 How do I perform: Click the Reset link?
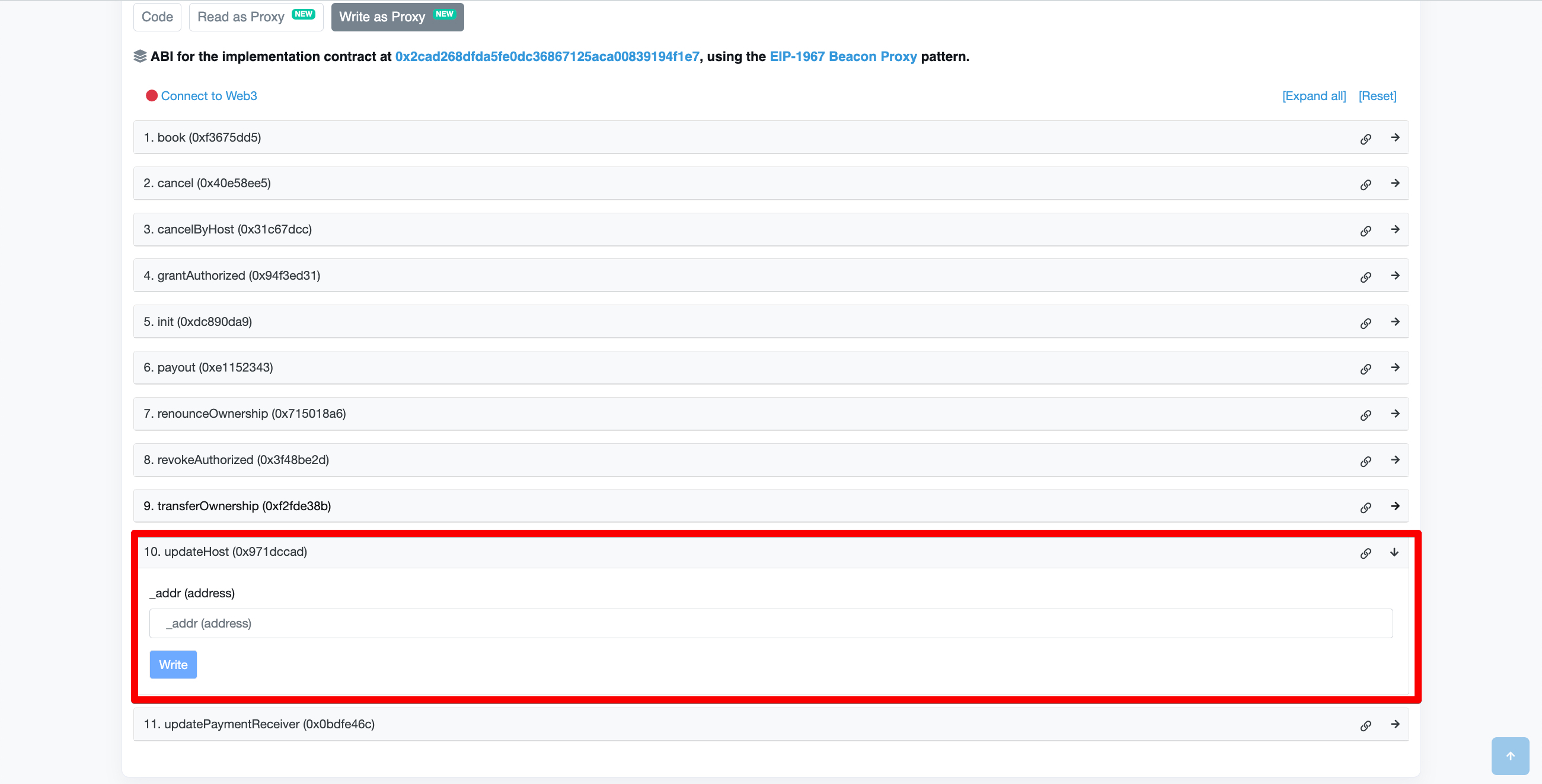[x=1377, y=96]
